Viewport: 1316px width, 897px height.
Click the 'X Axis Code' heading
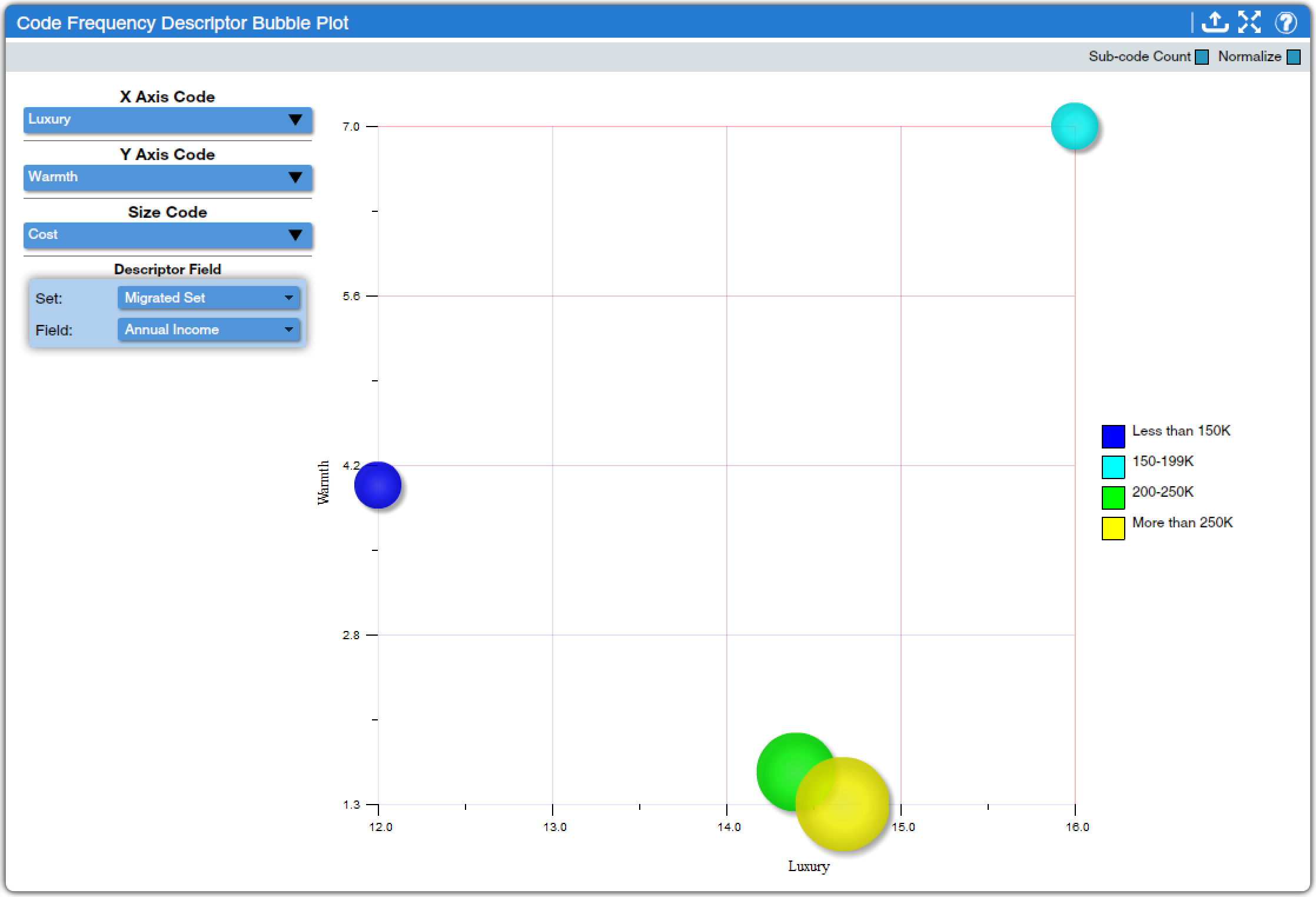168,97
